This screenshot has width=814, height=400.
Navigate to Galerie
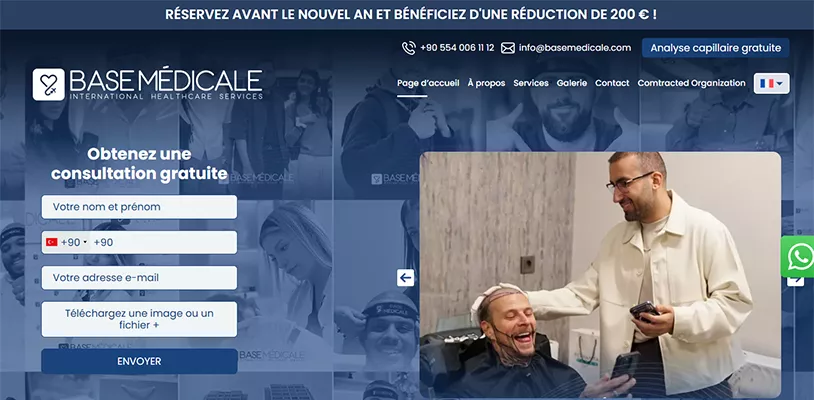click(572, 83)
